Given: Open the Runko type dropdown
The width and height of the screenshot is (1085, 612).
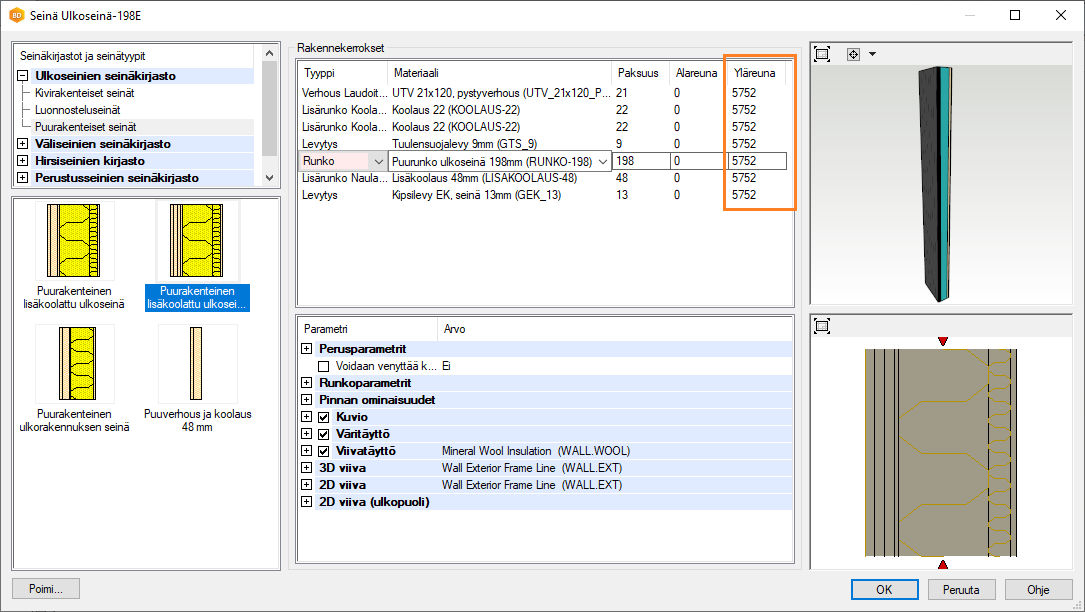Looking at the screenshot, I should click(377, 161).
